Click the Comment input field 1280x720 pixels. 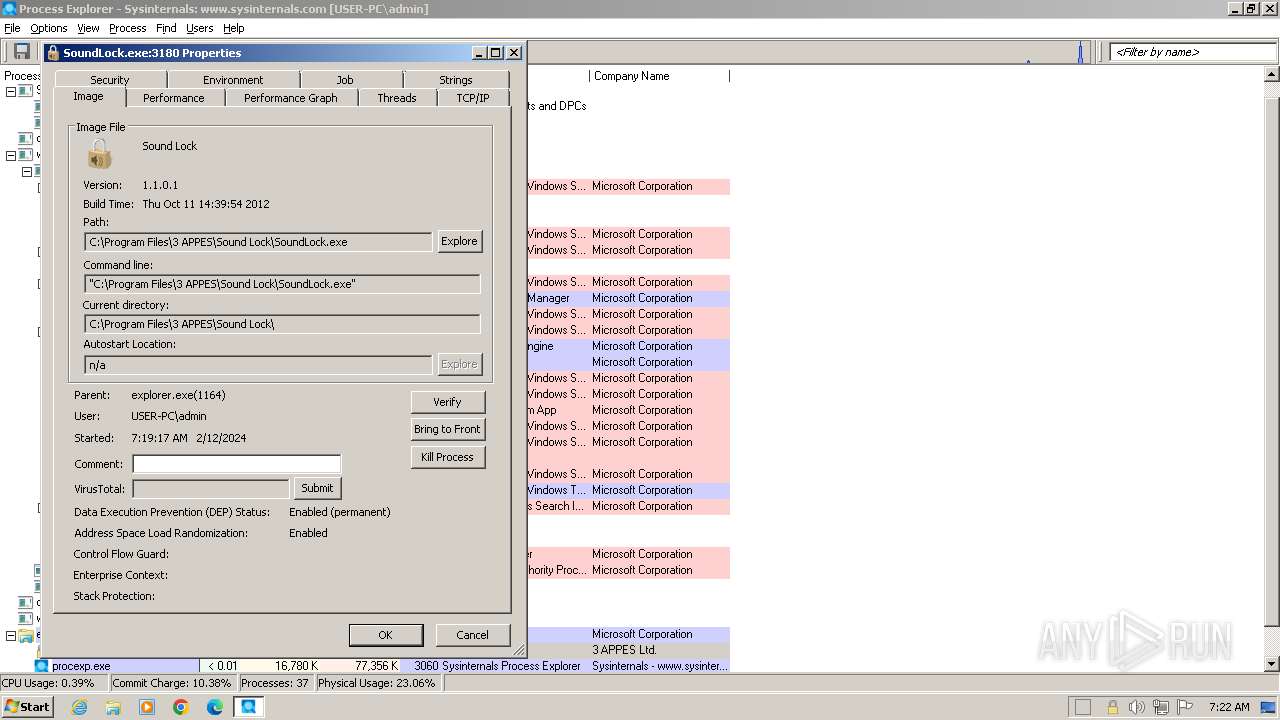tap(237, 464)
